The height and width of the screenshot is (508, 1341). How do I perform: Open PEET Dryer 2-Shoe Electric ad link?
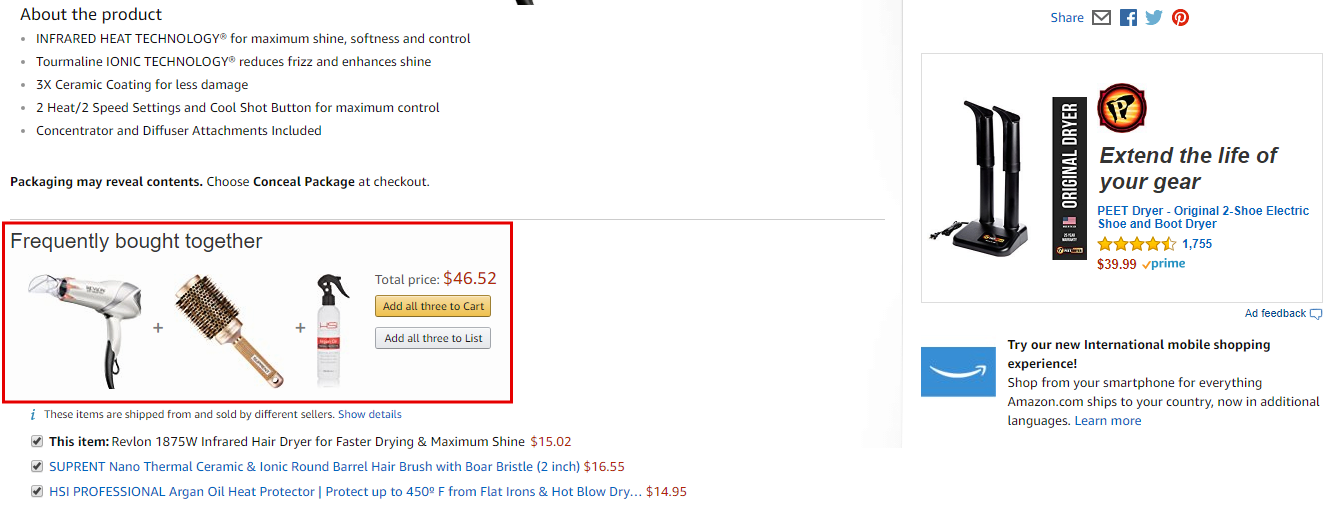(1202, 217)
